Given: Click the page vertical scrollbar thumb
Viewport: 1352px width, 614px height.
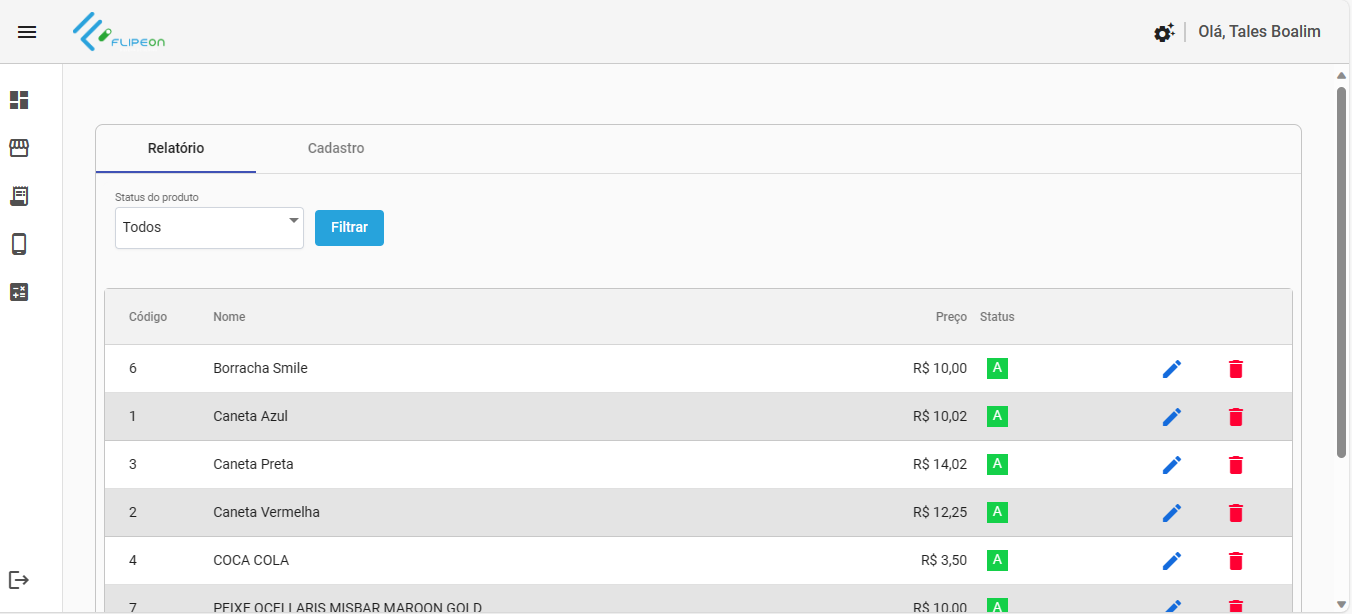Looking at the screenshot, I should [x=1341, y=270].
